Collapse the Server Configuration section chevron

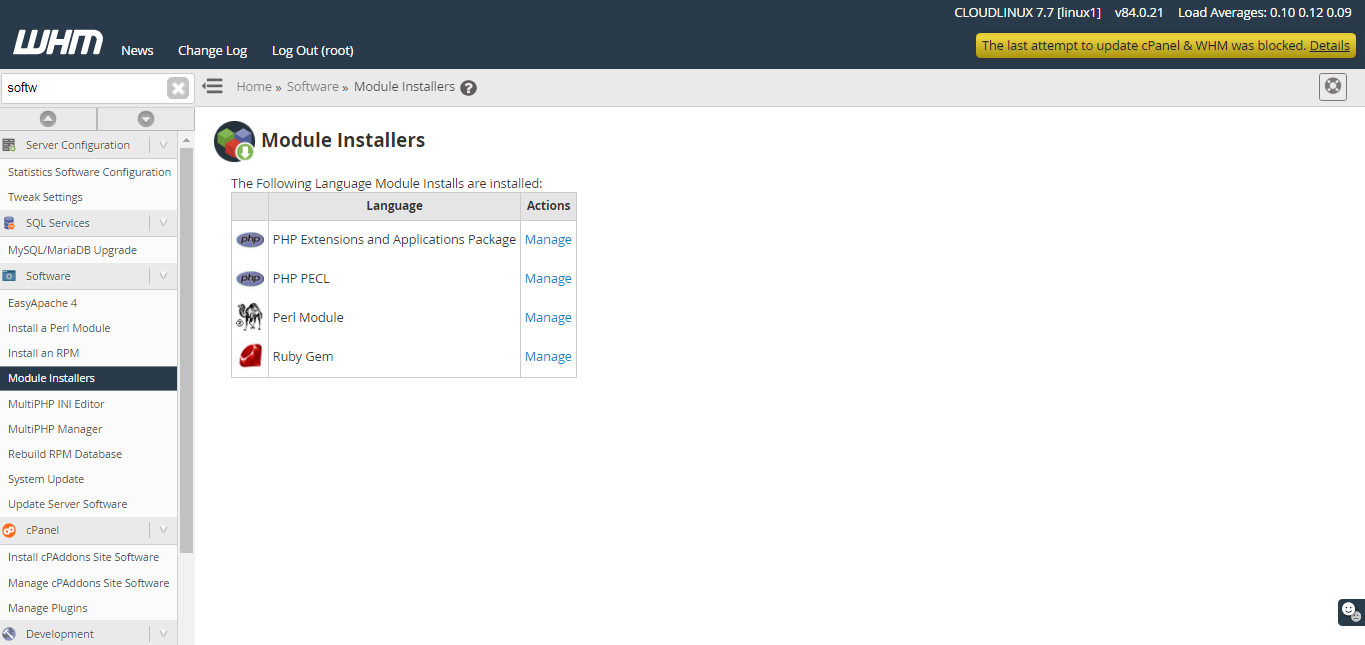click(x=163, y=145)
